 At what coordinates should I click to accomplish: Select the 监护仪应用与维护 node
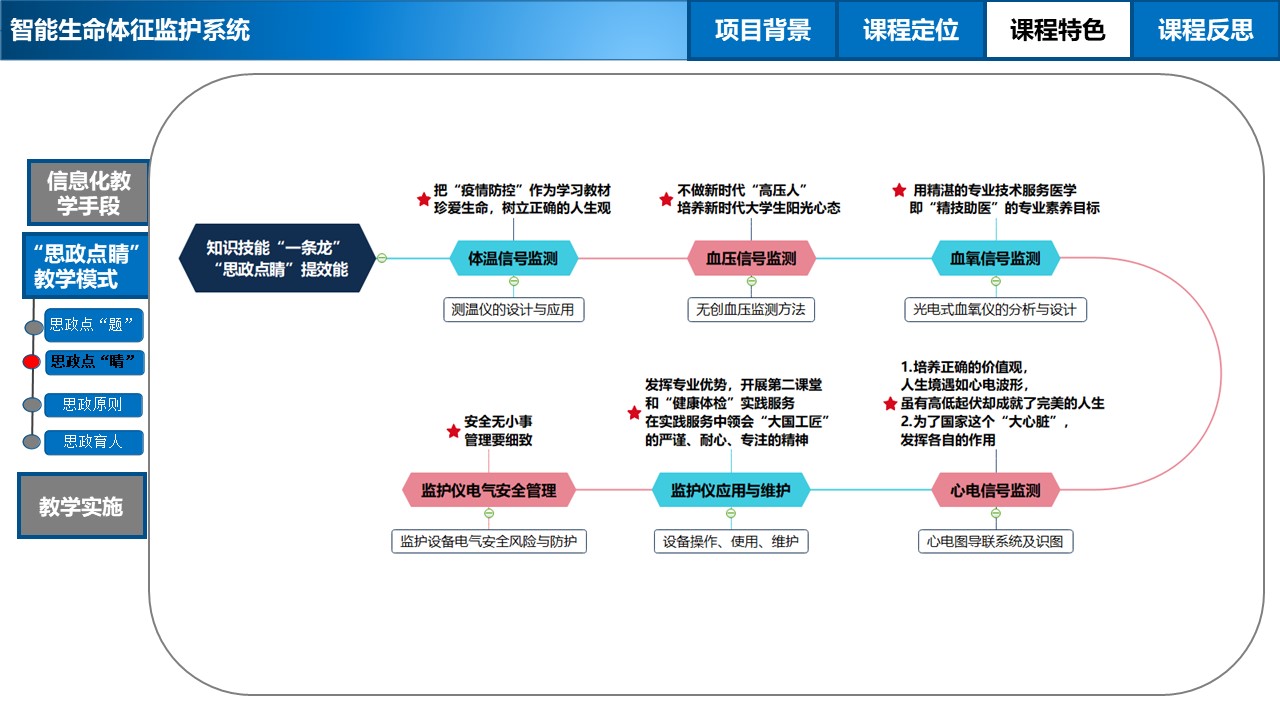[731, 490]
